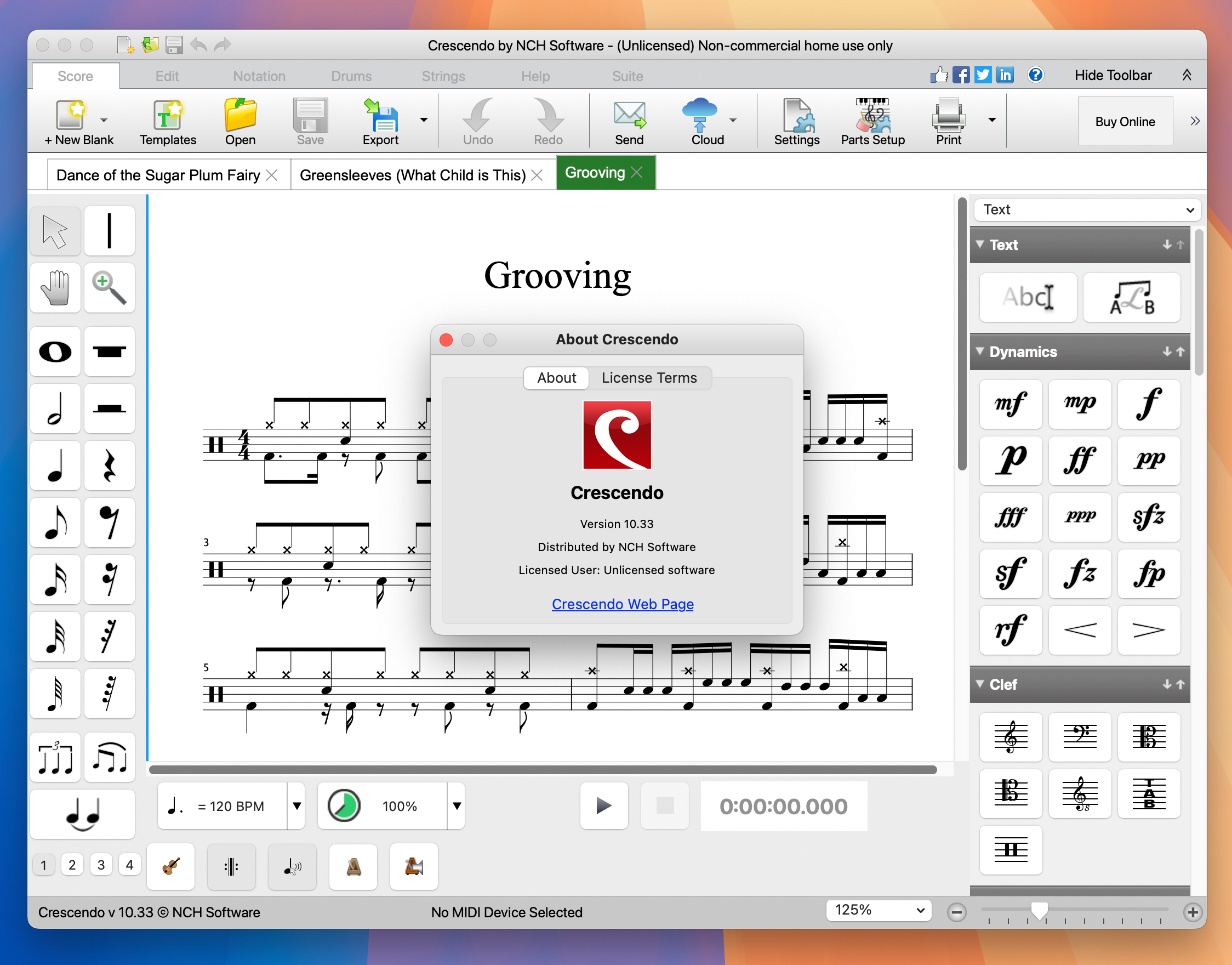Open the 125% zoom level dropdown
This screenshot has width=1232, height=965.
click(879, 910)
